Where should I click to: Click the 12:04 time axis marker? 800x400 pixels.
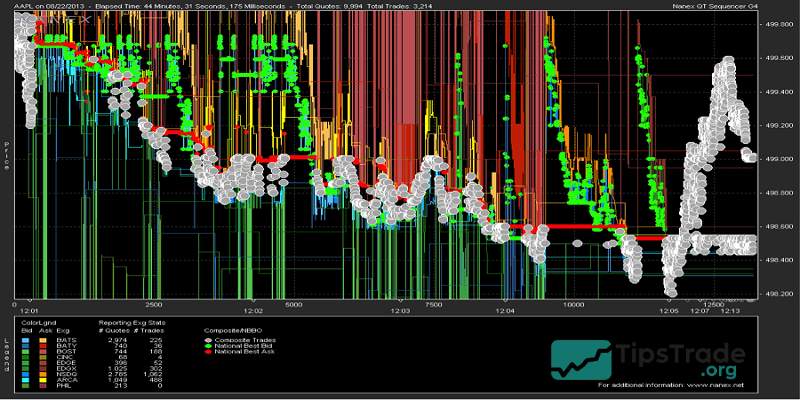tap(505, 311)
